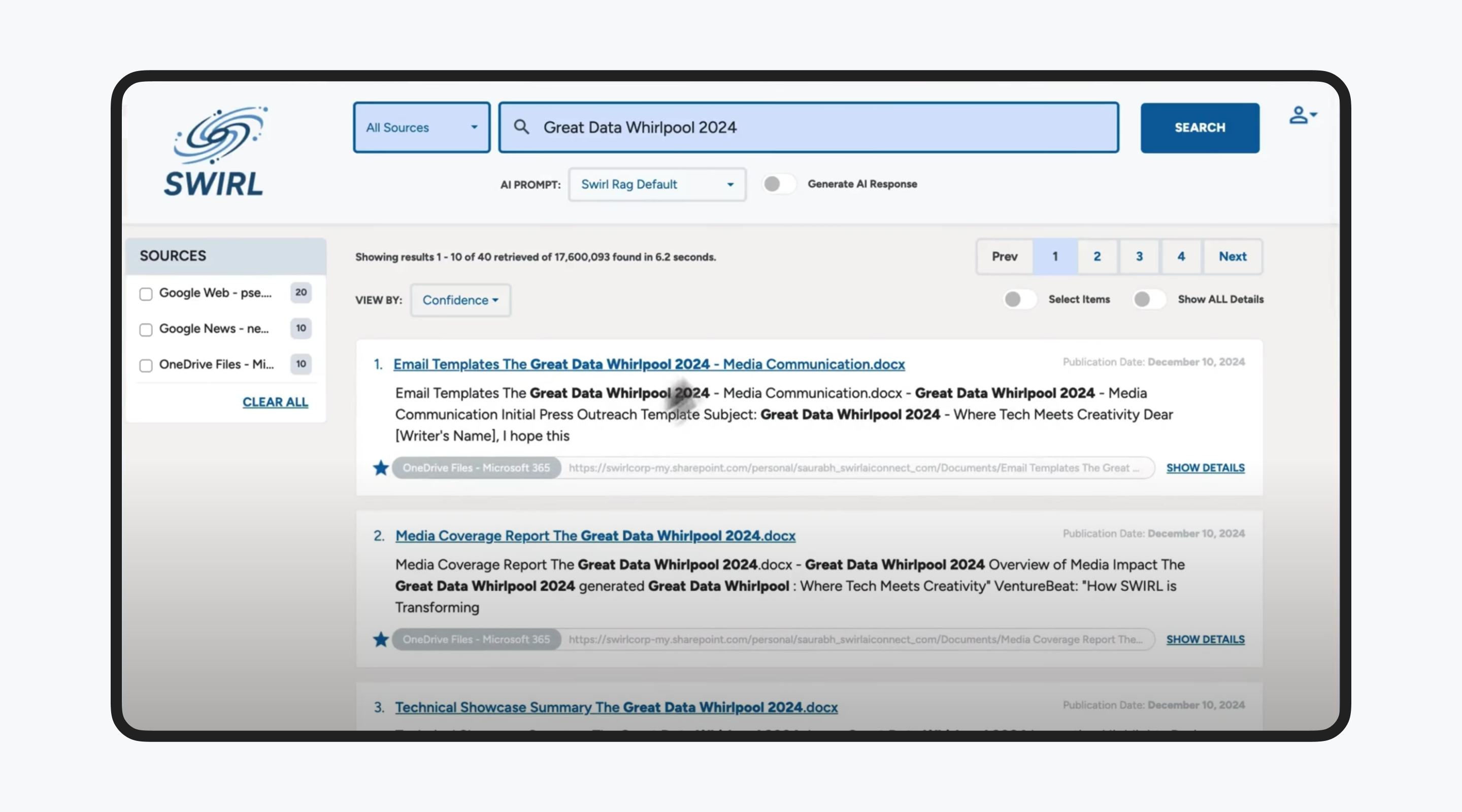Go to results page 2

click(x=1096, y=256)
